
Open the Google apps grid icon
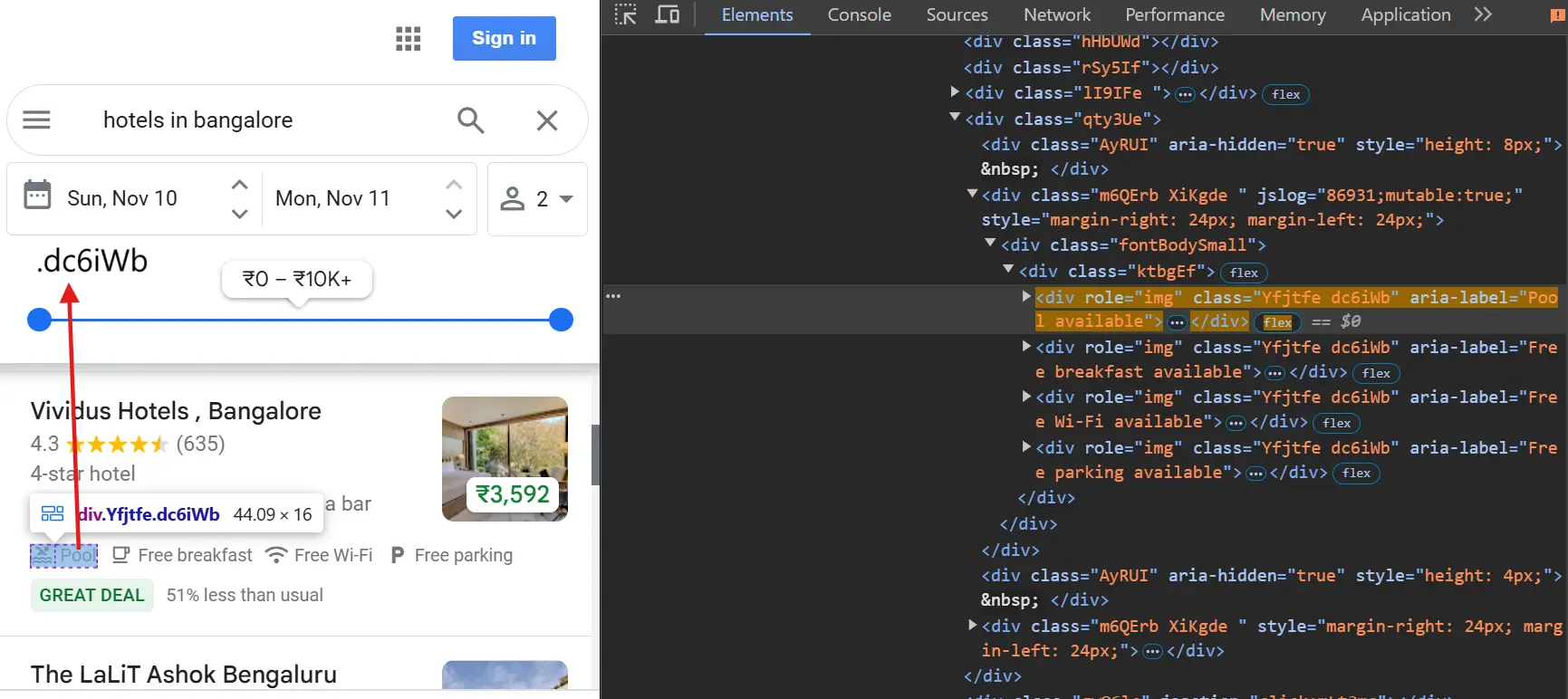(409, 39)
